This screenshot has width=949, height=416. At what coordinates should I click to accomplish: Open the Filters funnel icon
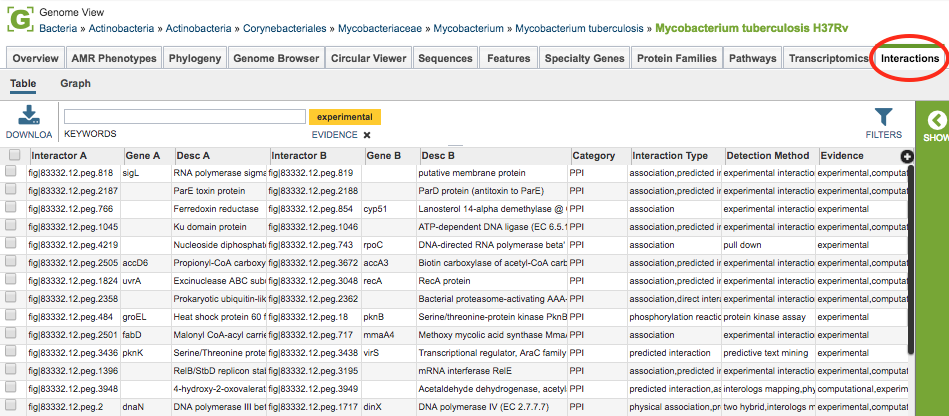(884, 117)
